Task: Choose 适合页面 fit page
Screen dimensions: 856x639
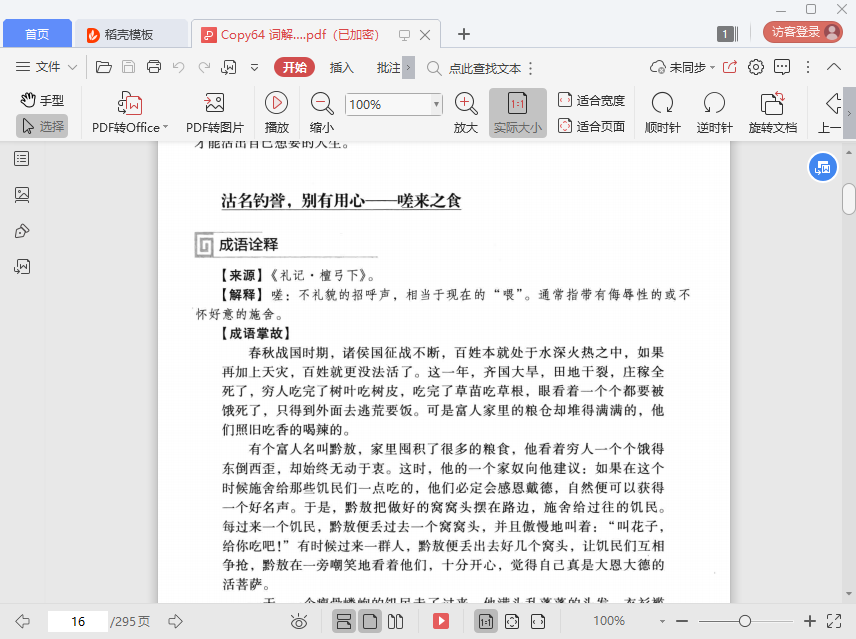Action: pos(591,127)
